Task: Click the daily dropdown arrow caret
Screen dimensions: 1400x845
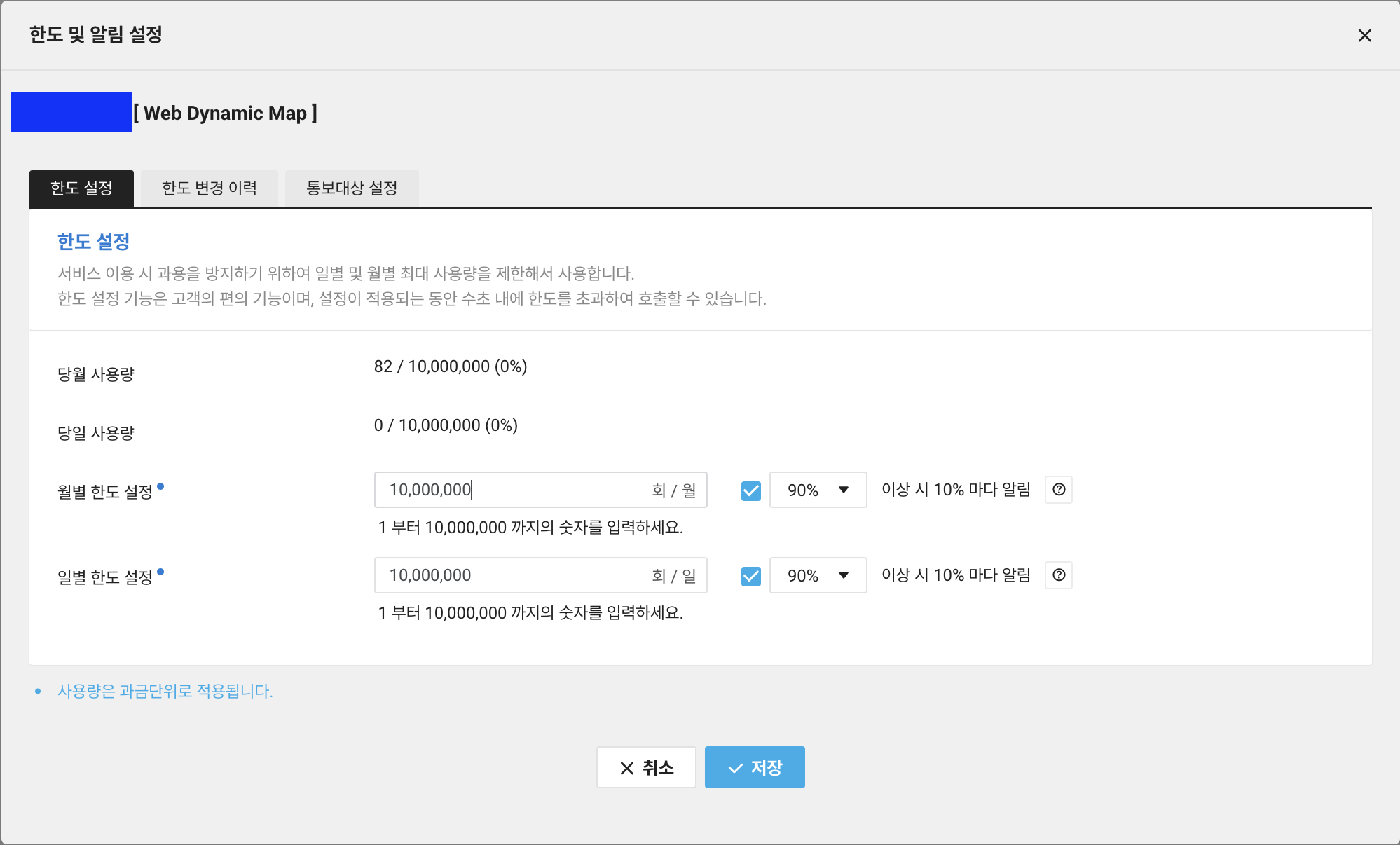Action: pyautogui.click(x=844, y=575)
